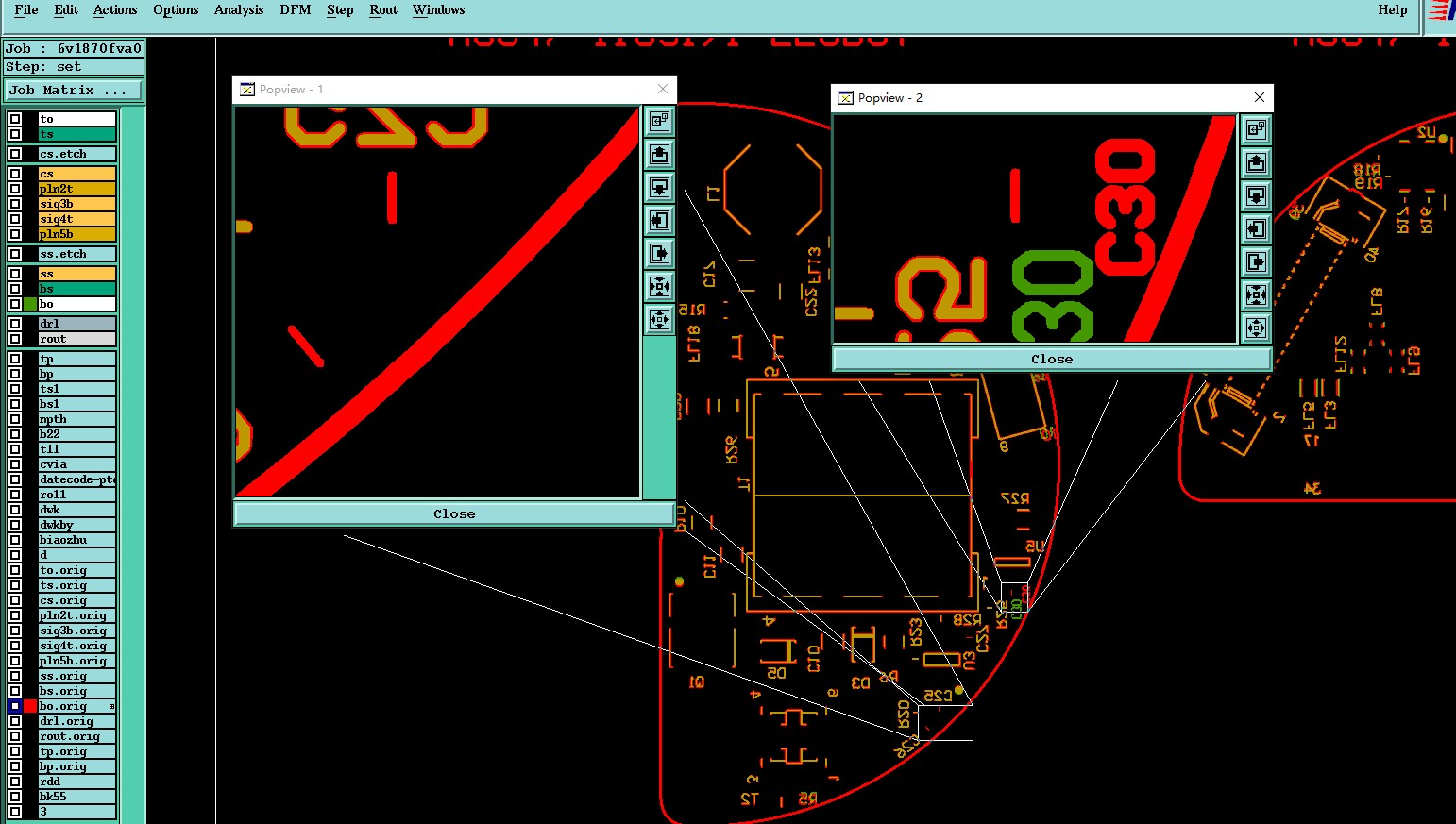This screenshot has width=1456, height=824.
Task: Click the red color swatch beside bo.orig
Action: click(x=30, y=706)
